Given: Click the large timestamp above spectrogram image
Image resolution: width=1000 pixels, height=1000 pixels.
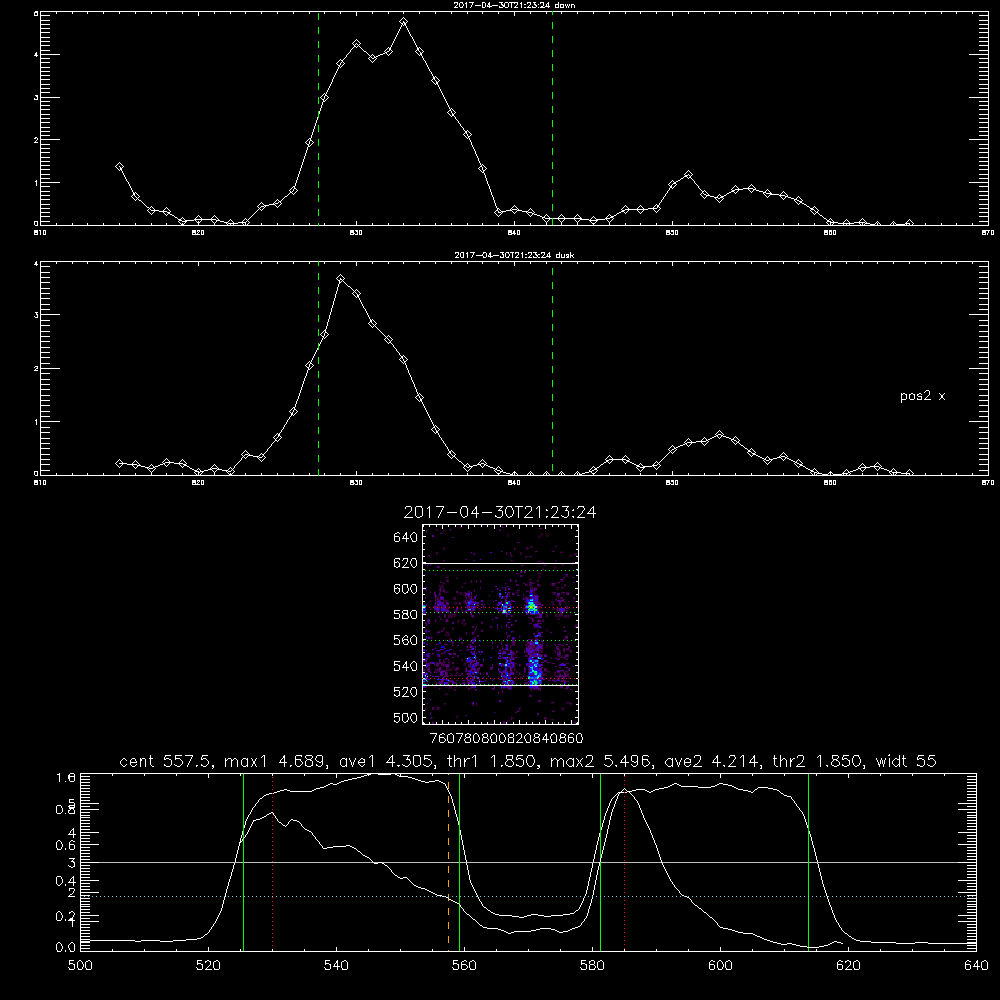Looking at the screenshot, I should click(500, 512).
